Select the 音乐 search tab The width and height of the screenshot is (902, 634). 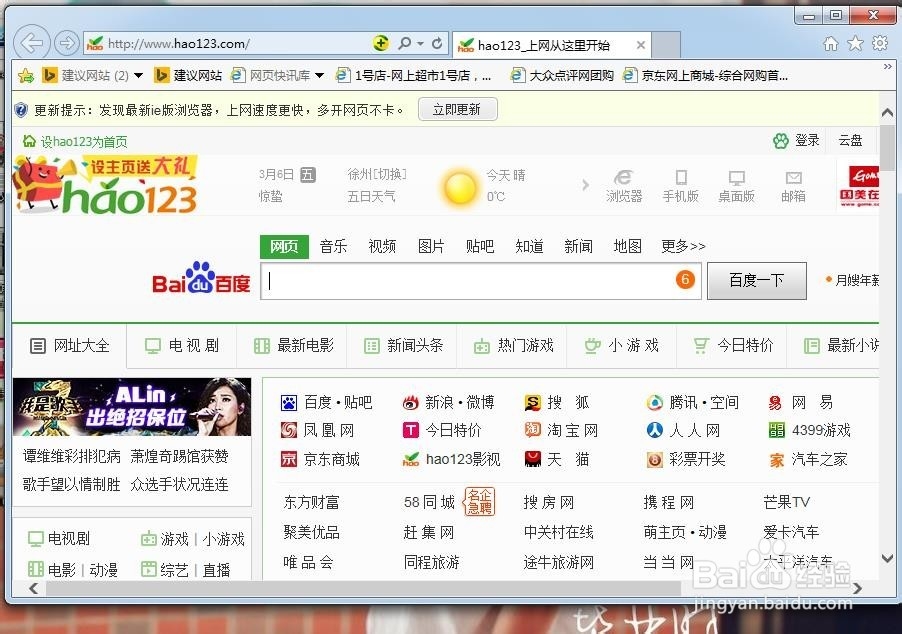[334, 246]
